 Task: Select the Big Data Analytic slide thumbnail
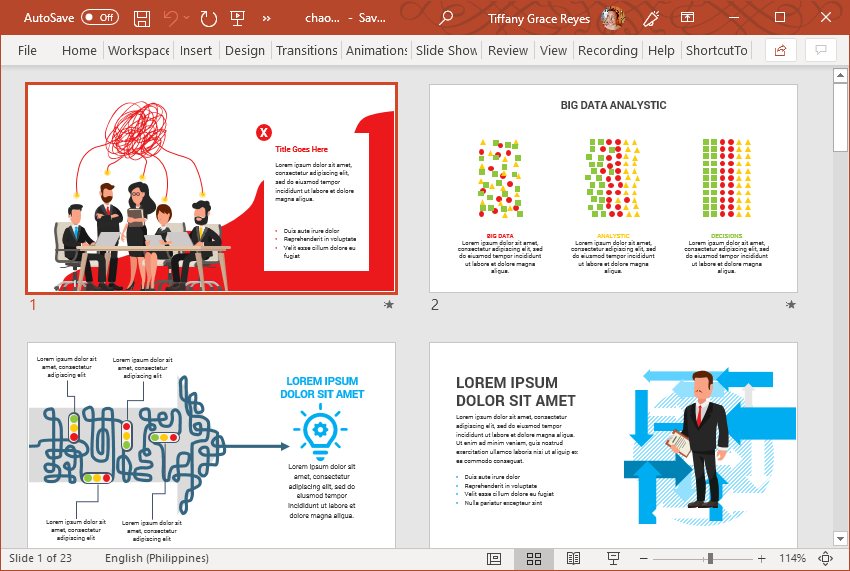[x=613, y=188]
